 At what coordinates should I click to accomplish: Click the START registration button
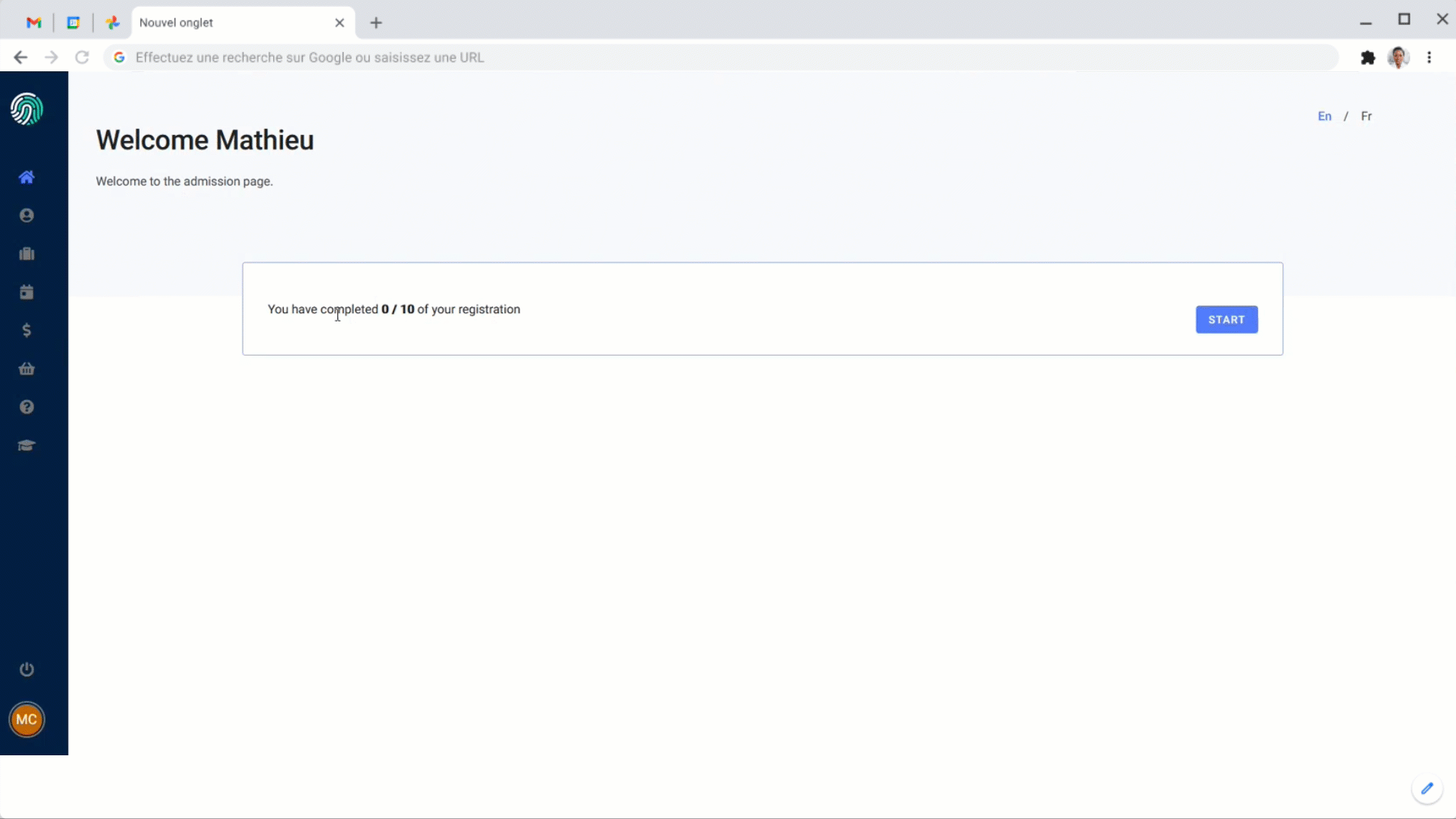click(1227, 320)
